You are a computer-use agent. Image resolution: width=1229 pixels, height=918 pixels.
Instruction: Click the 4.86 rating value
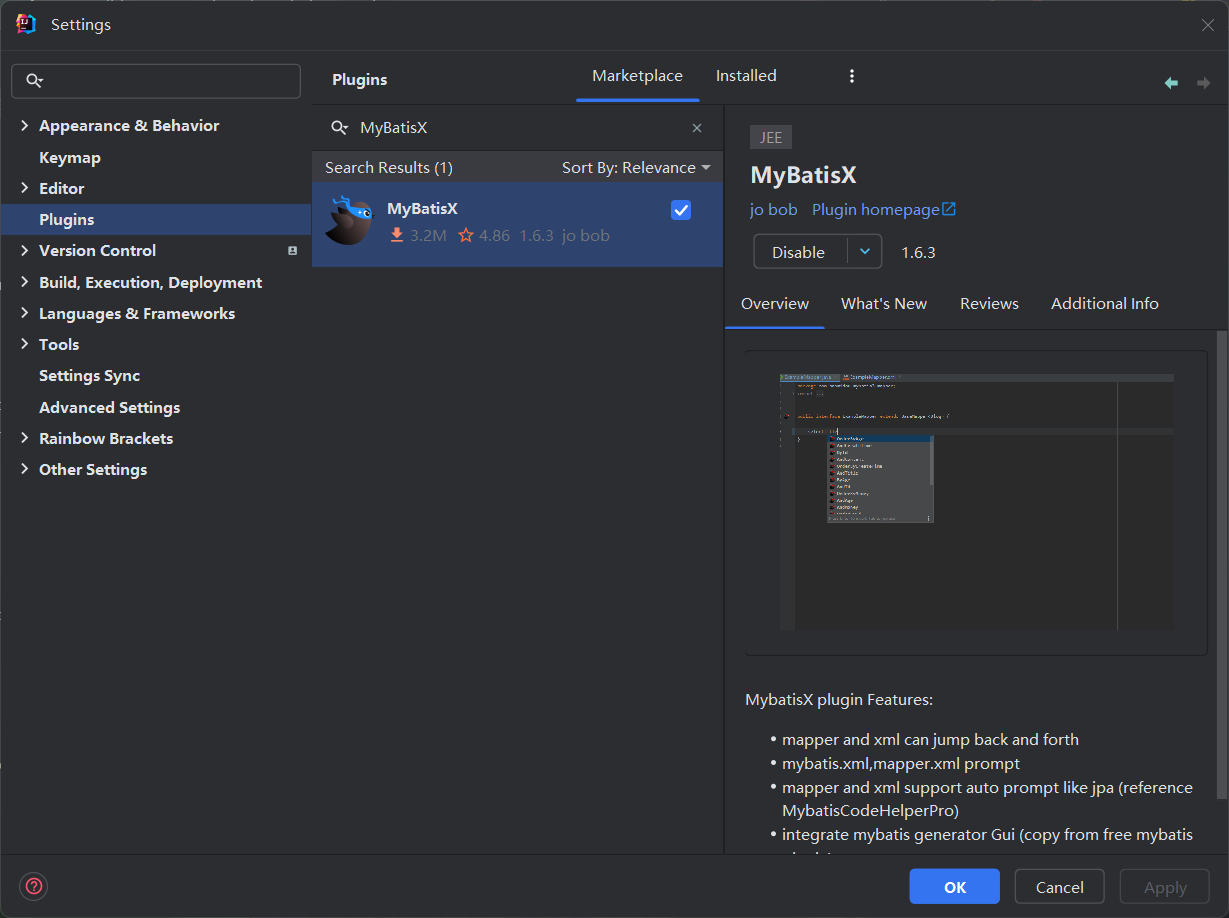(x=494, y=236)
